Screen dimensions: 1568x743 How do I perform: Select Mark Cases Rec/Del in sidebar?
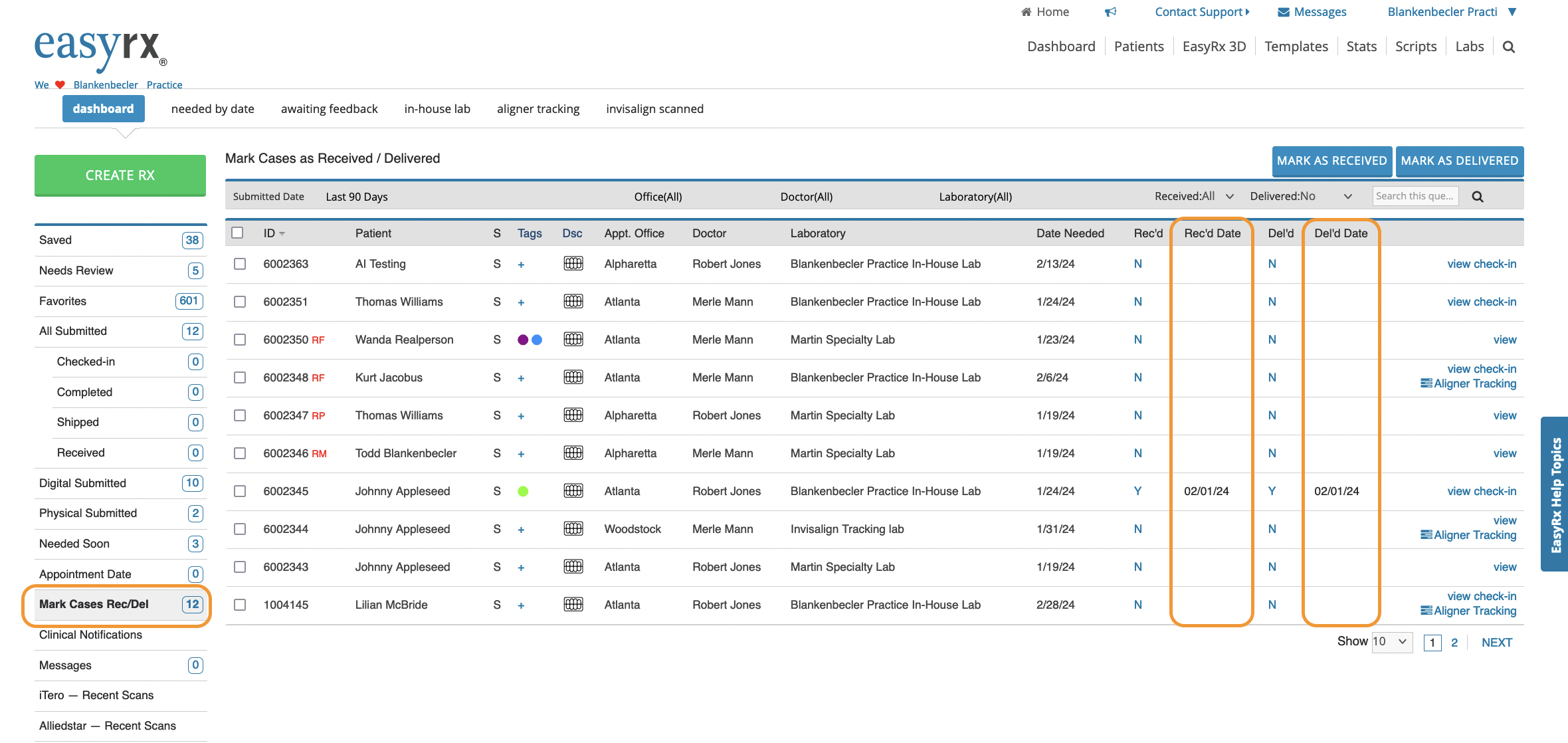120,604
